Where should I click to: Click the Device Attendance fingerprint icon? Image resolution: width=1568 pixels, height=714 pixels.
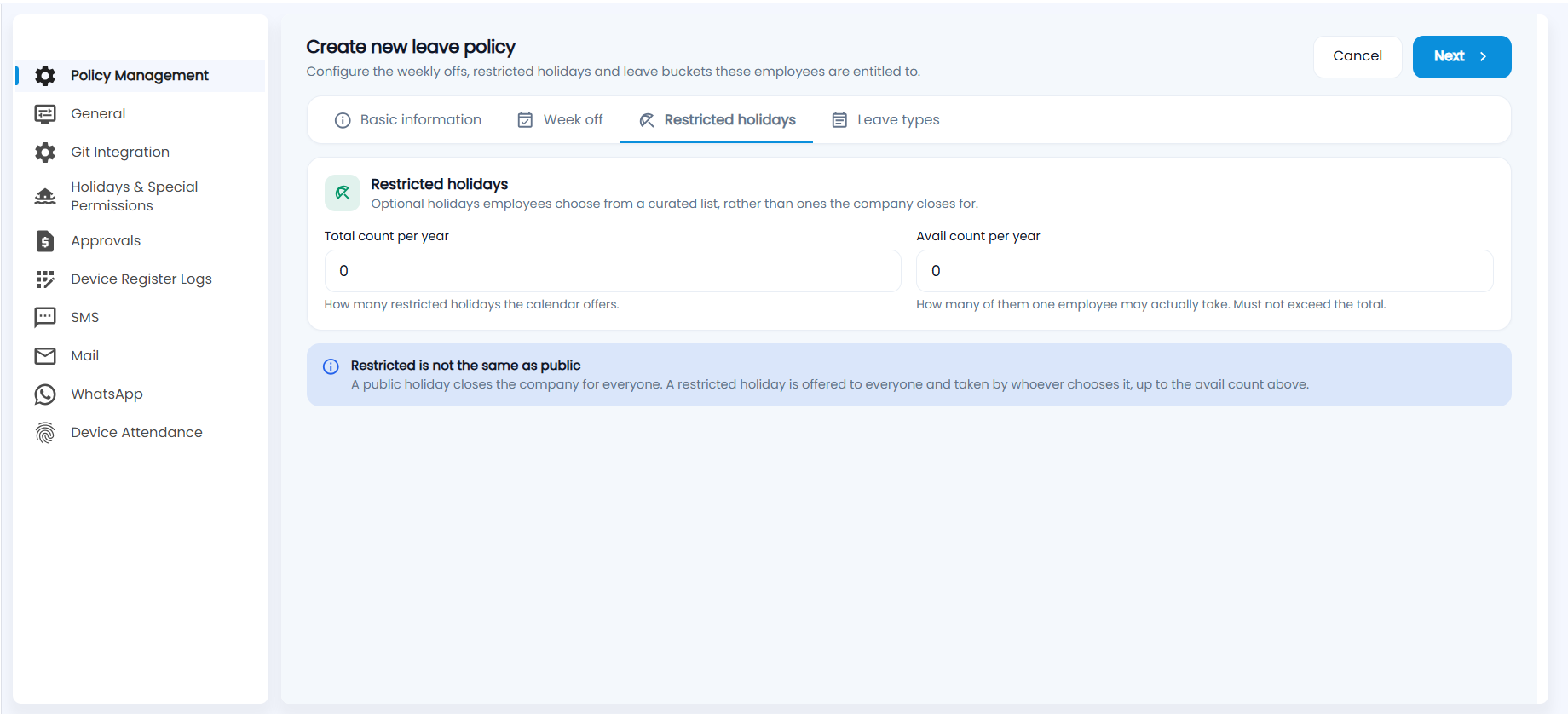(x=45, y=433)
